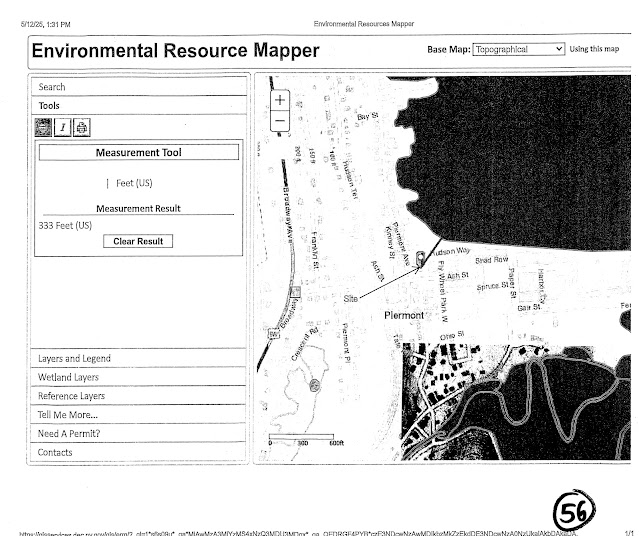This screenshot has height=536, width=639.
Task: Click the printed date 5/12/25, 1:31 PM
Action: [x=46, y=24]
